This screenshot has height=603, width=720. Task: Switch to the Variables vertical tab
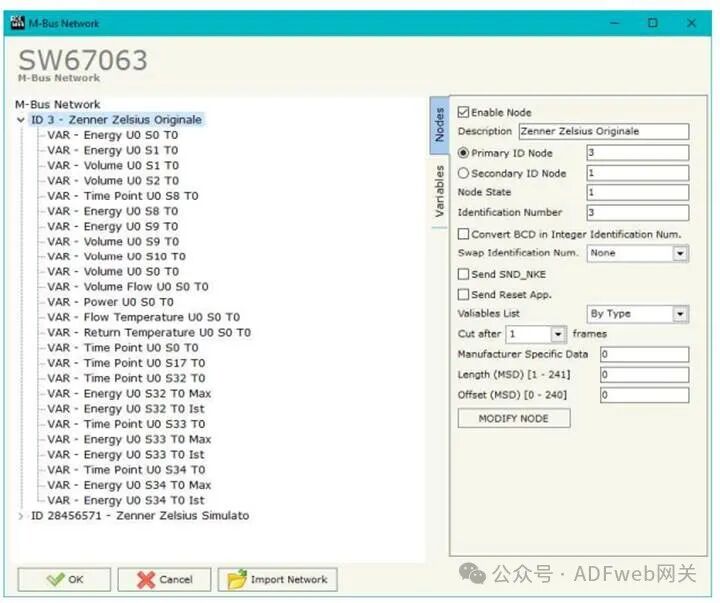click(x=438, y=192)
